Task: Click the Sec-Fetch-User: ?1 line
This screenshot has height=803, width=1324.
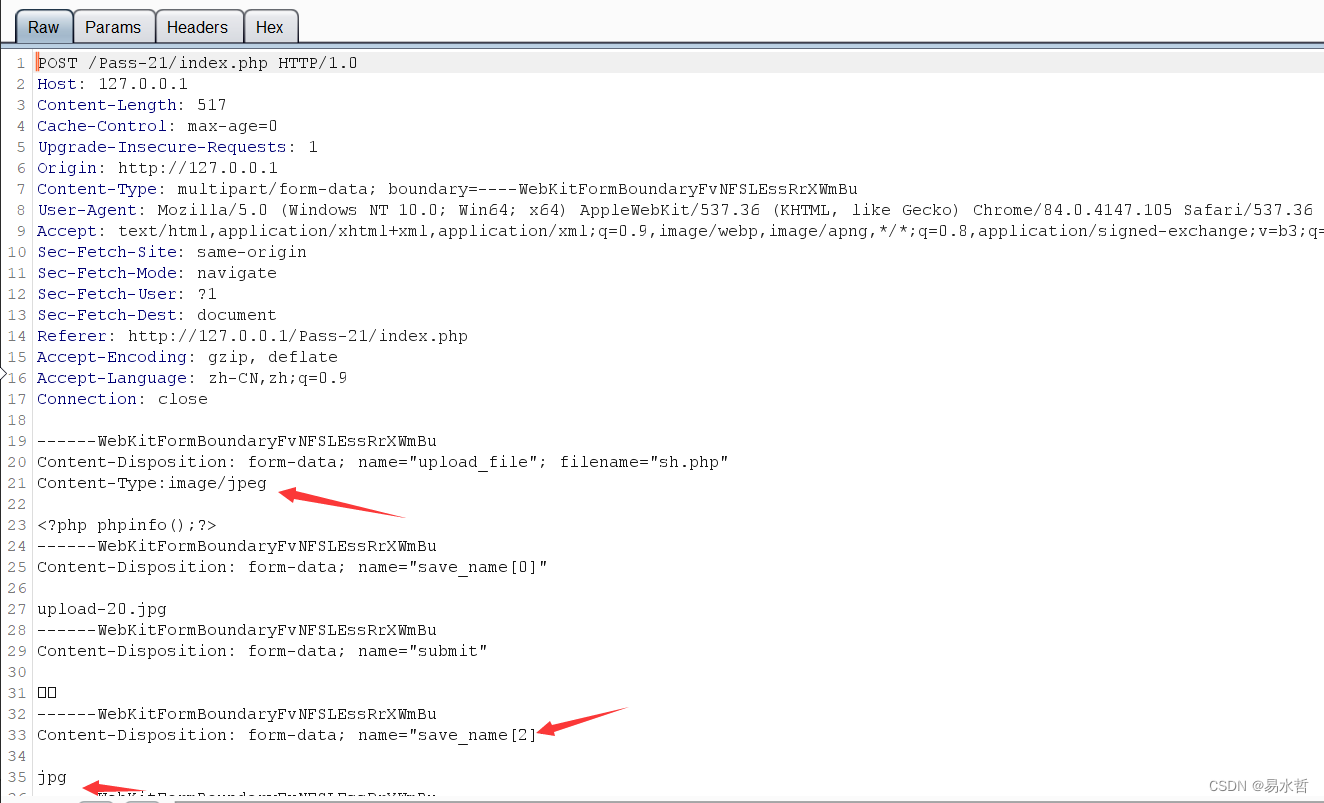Action: point(127,294)
